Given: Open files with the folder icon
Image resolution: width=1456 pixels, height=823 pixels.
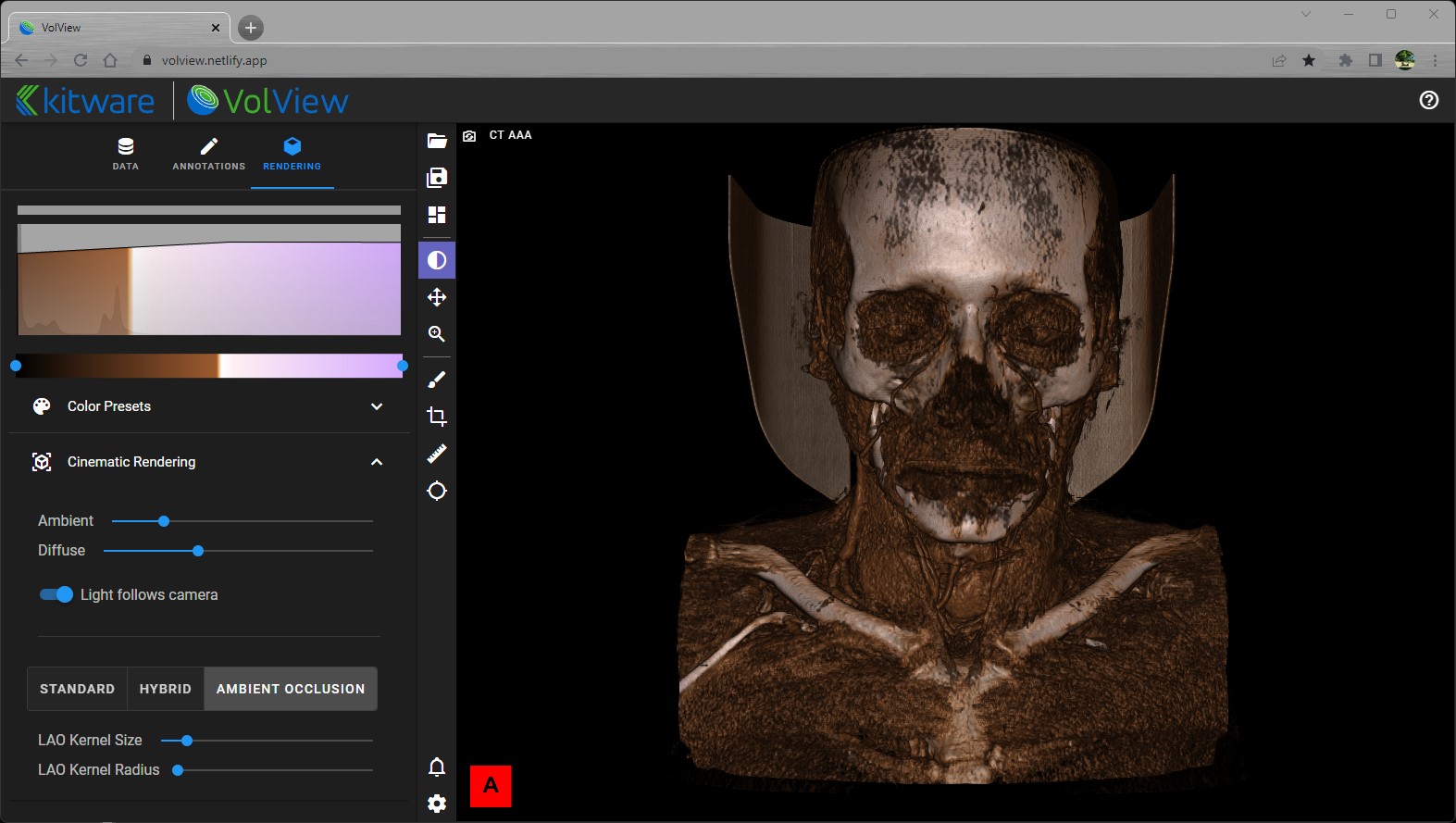Looking at the screenshot, I should click(437, 141).
